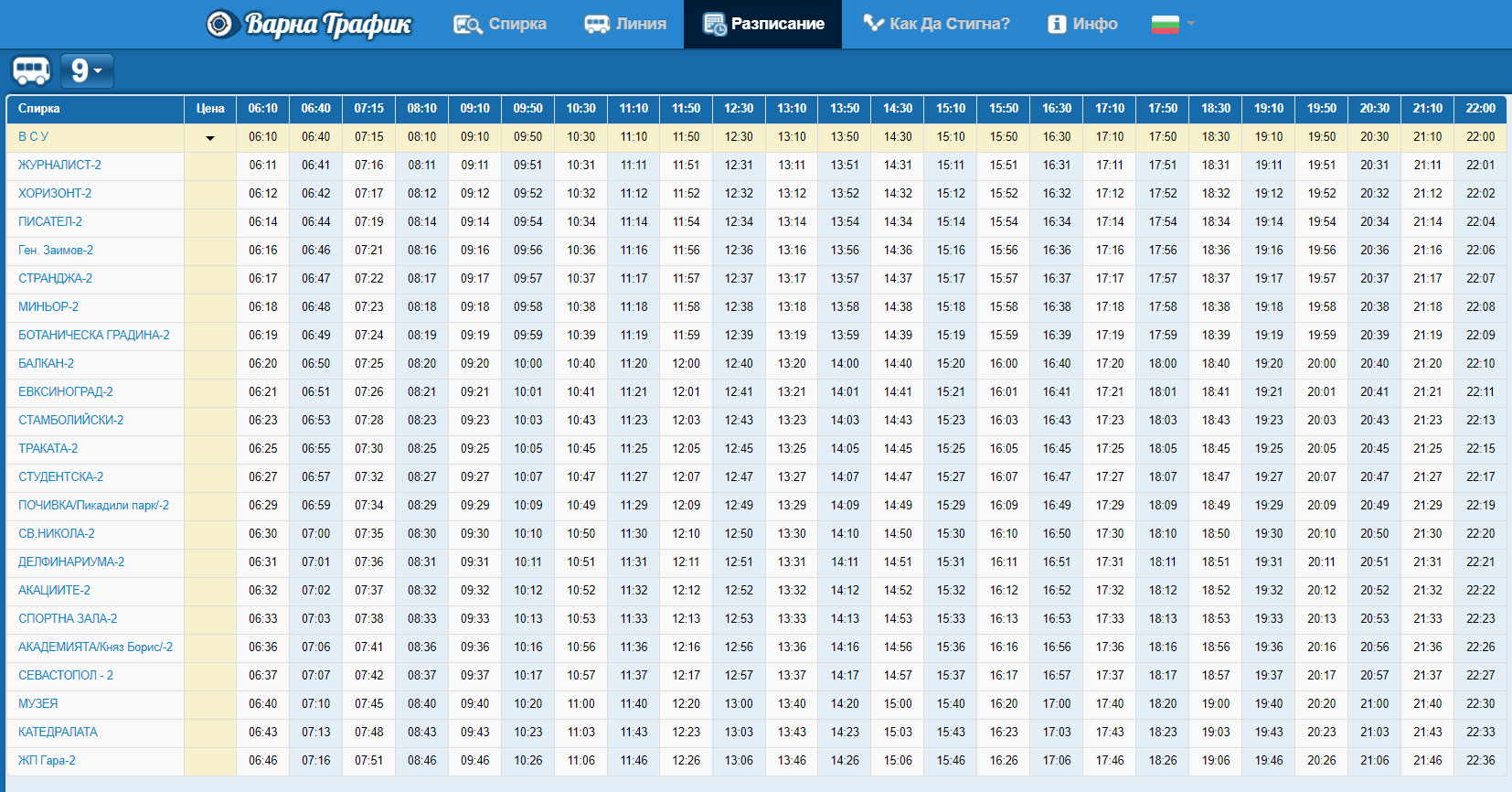Open the ПОЧИВКА/Пикадили парк/-2 stop link

[x=93, y=505]
